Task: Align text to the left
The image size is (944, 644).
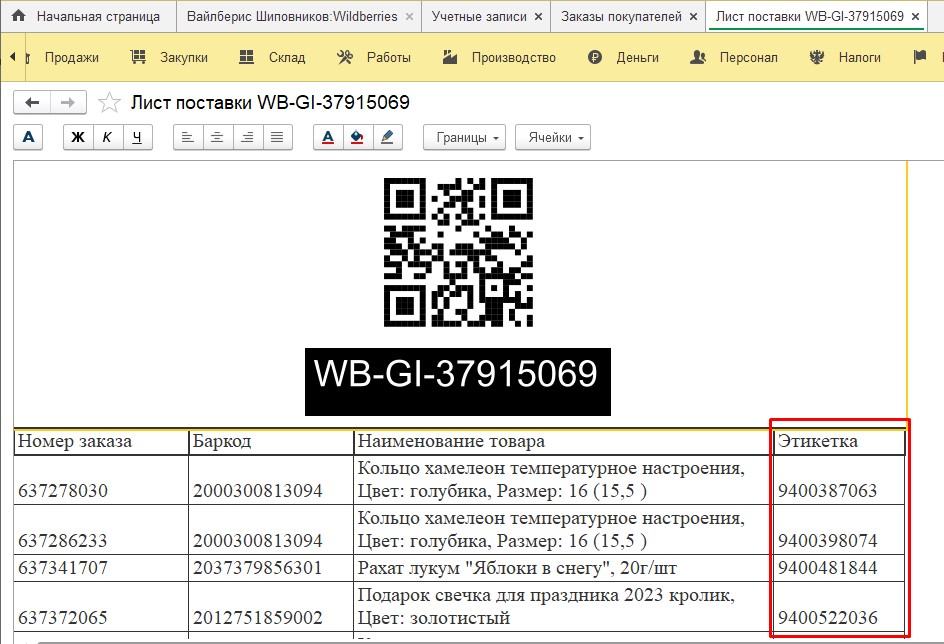Action: click(x=188, y=137)
